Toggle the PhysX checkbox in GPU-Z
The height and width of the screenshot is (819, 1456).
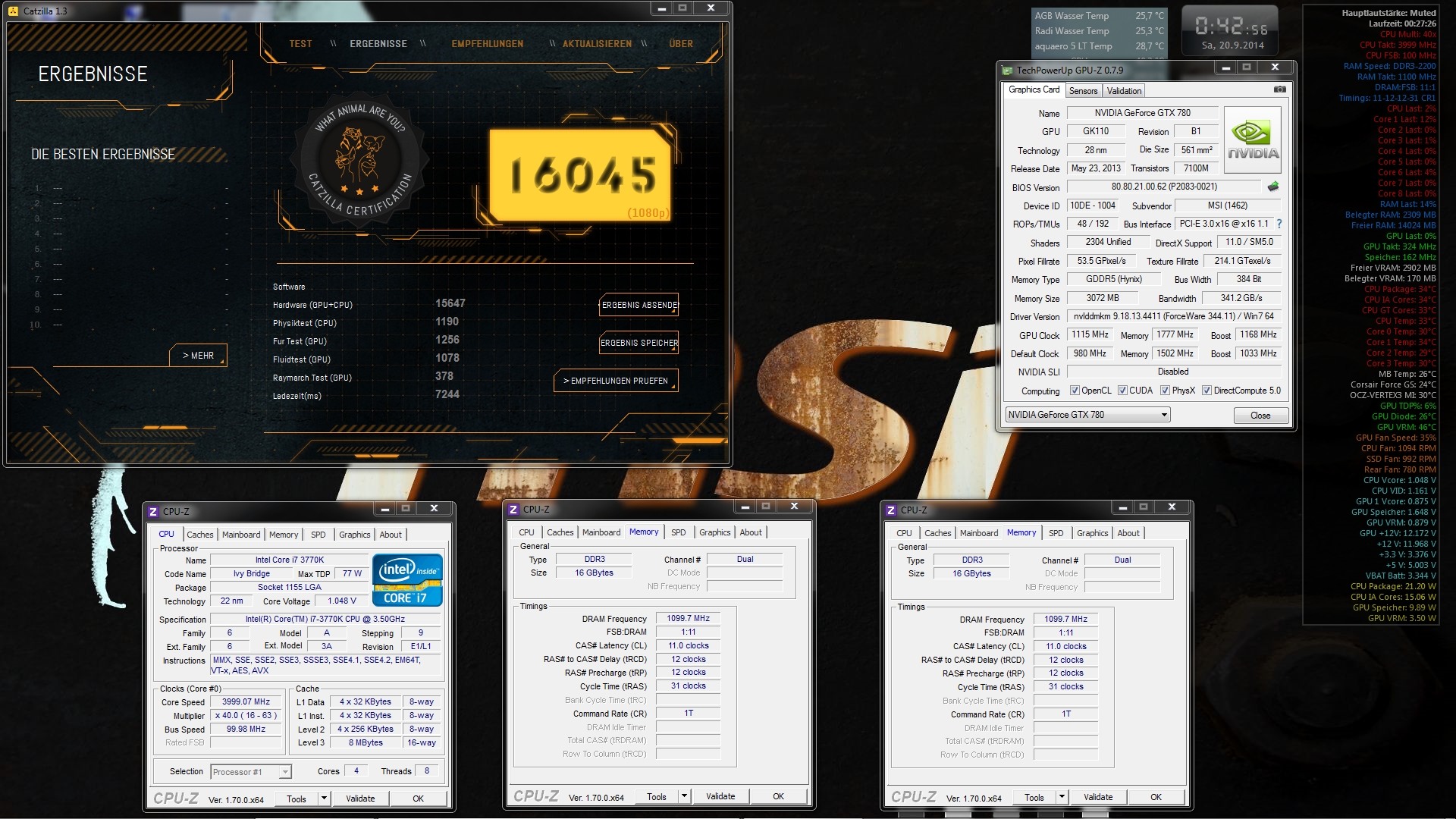(1165, 391)
